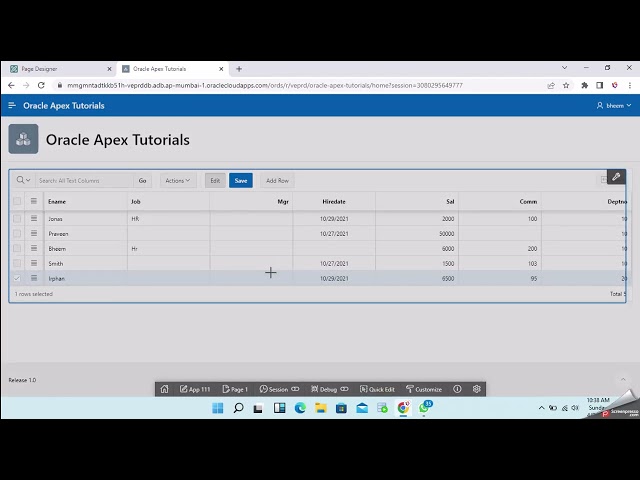
Task: Open row actions menu for Jonas
Action: 34,218
